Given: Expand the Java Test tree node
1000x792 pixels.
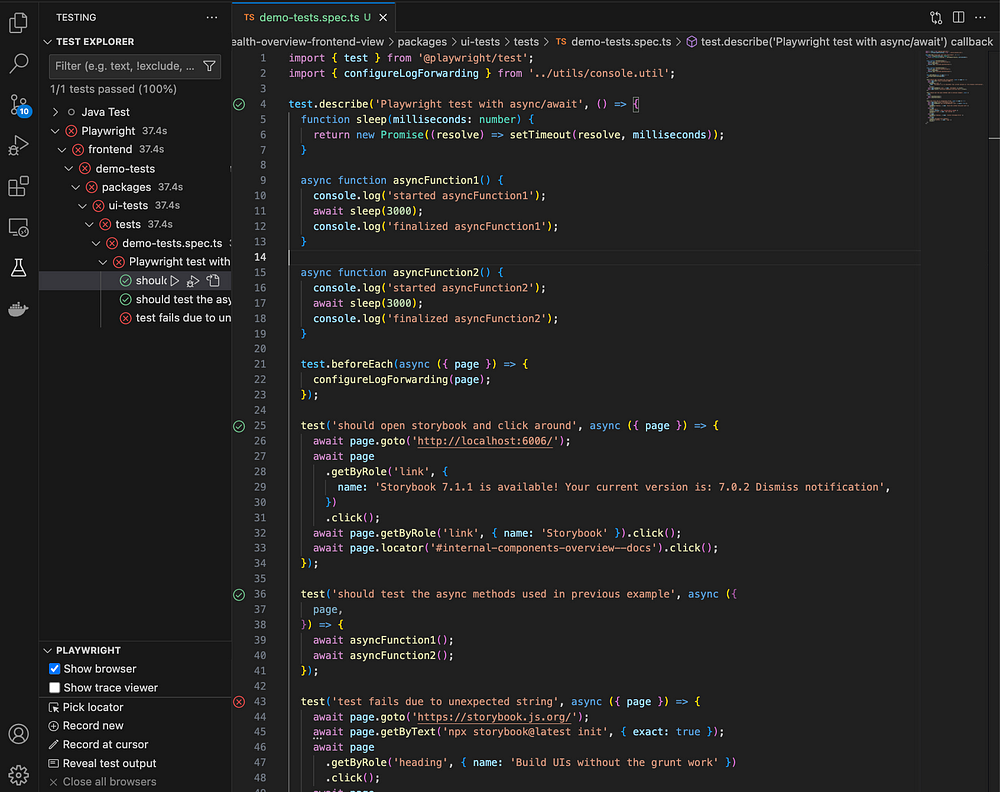Looking at the screenshot, I should [x=55, y=112].
